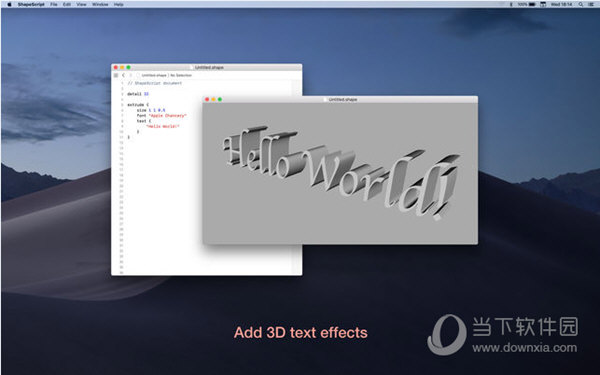
Task: Open related items grid icon in editor
Action: (116, 75)
